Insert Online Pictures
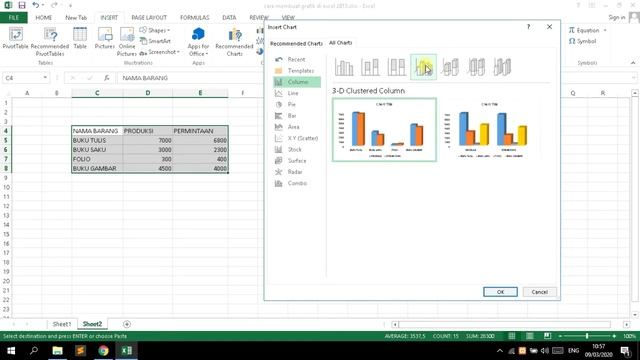The width and height of the screenshot is (640, 360). pos(127,42)
